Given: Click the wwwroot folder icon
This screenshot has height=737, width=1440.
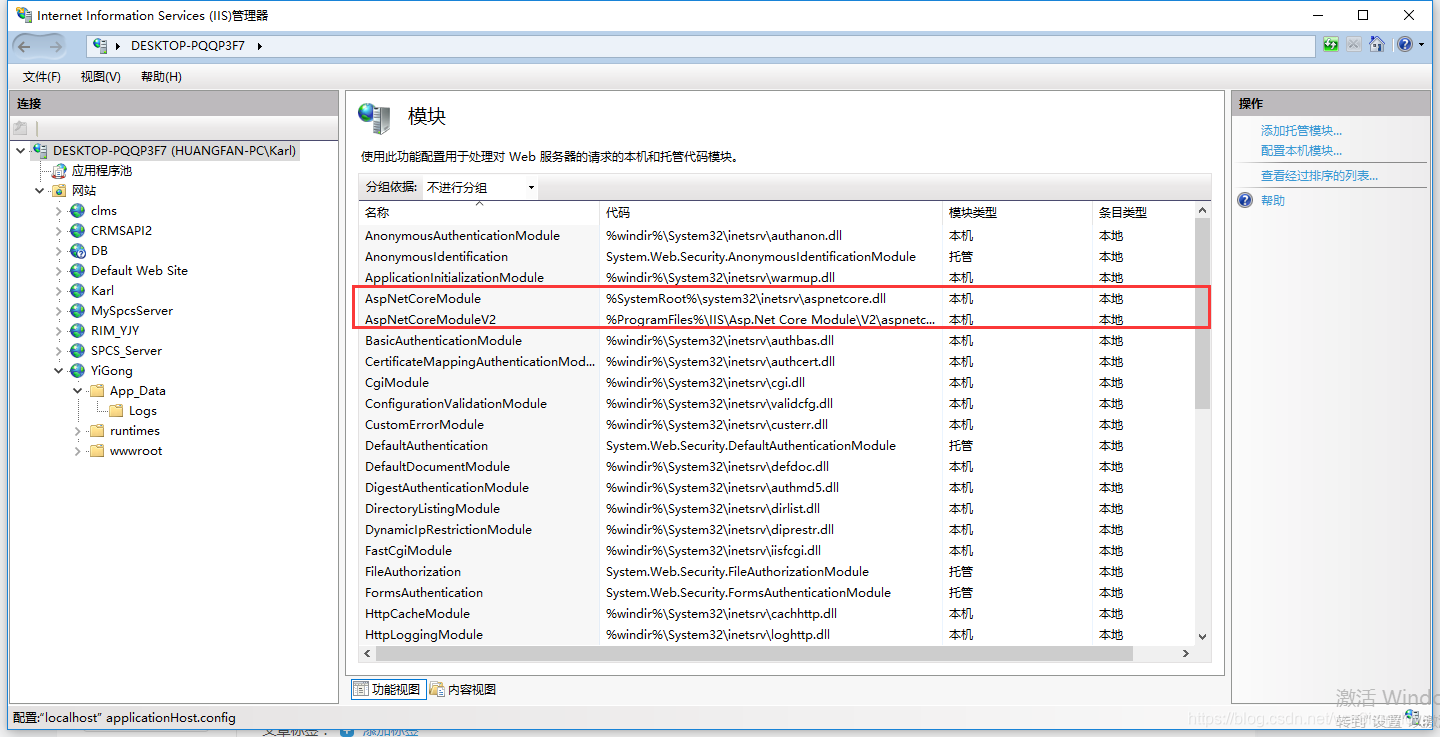Looking at the screenshot, I should pos(96,451).
